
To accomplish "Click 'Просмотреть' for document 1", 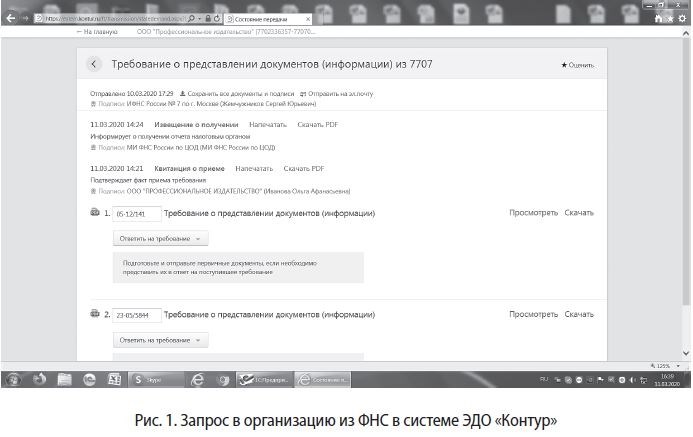I will coord(533,213).
